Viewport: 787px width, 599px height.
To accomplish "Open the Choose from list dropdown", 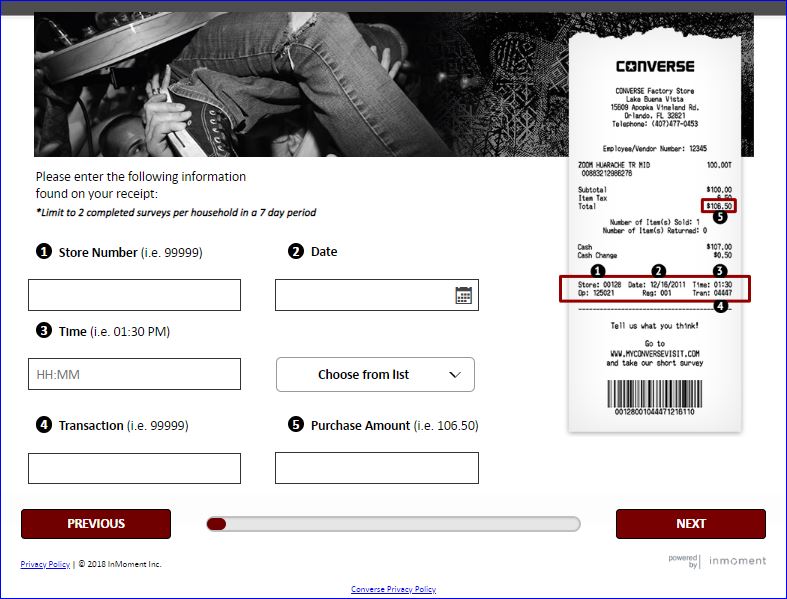I will click(375, 375).
